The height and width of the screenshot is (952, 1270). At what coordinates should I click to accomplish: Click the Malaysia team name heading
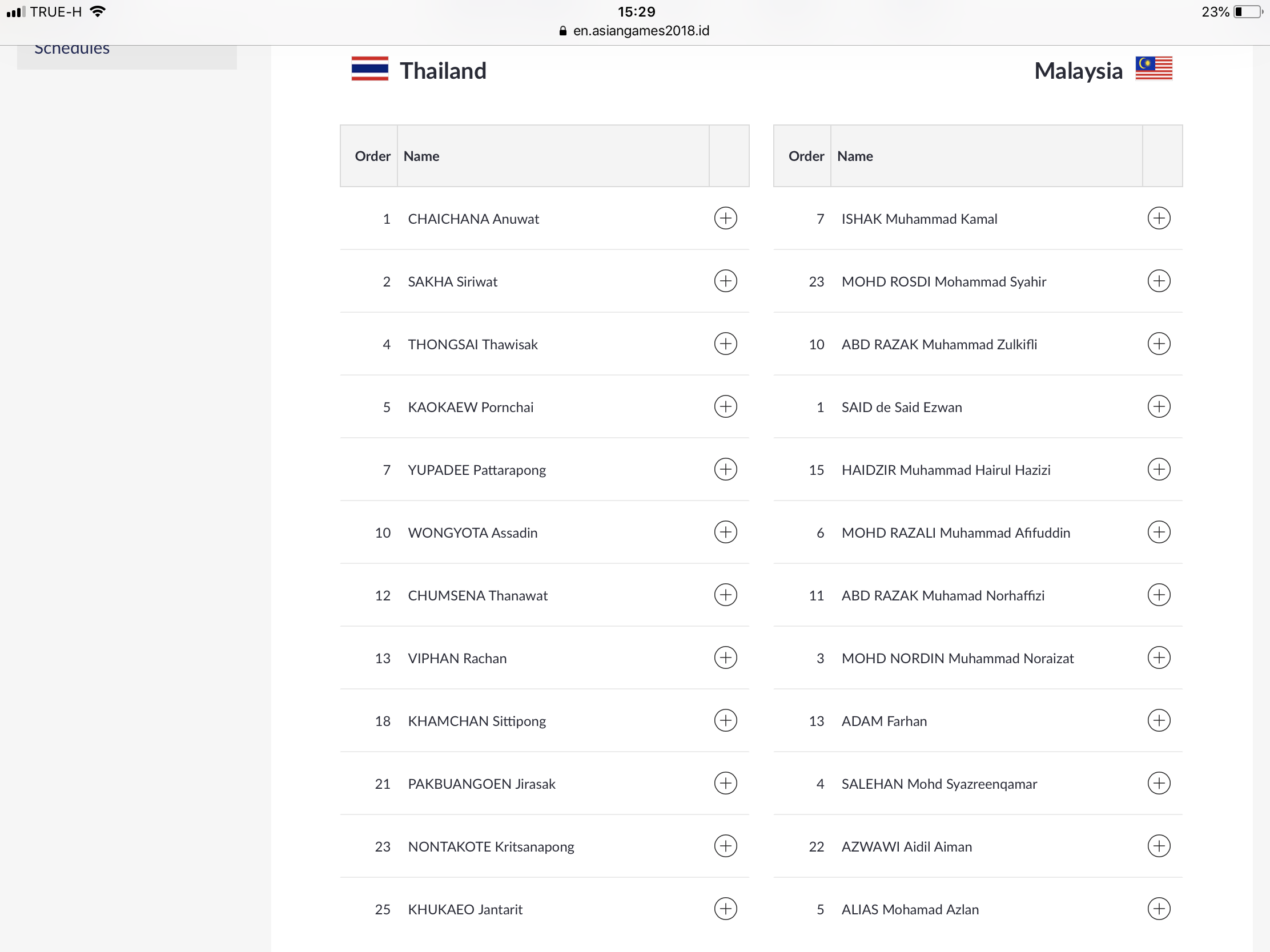tap(1078, 71)
